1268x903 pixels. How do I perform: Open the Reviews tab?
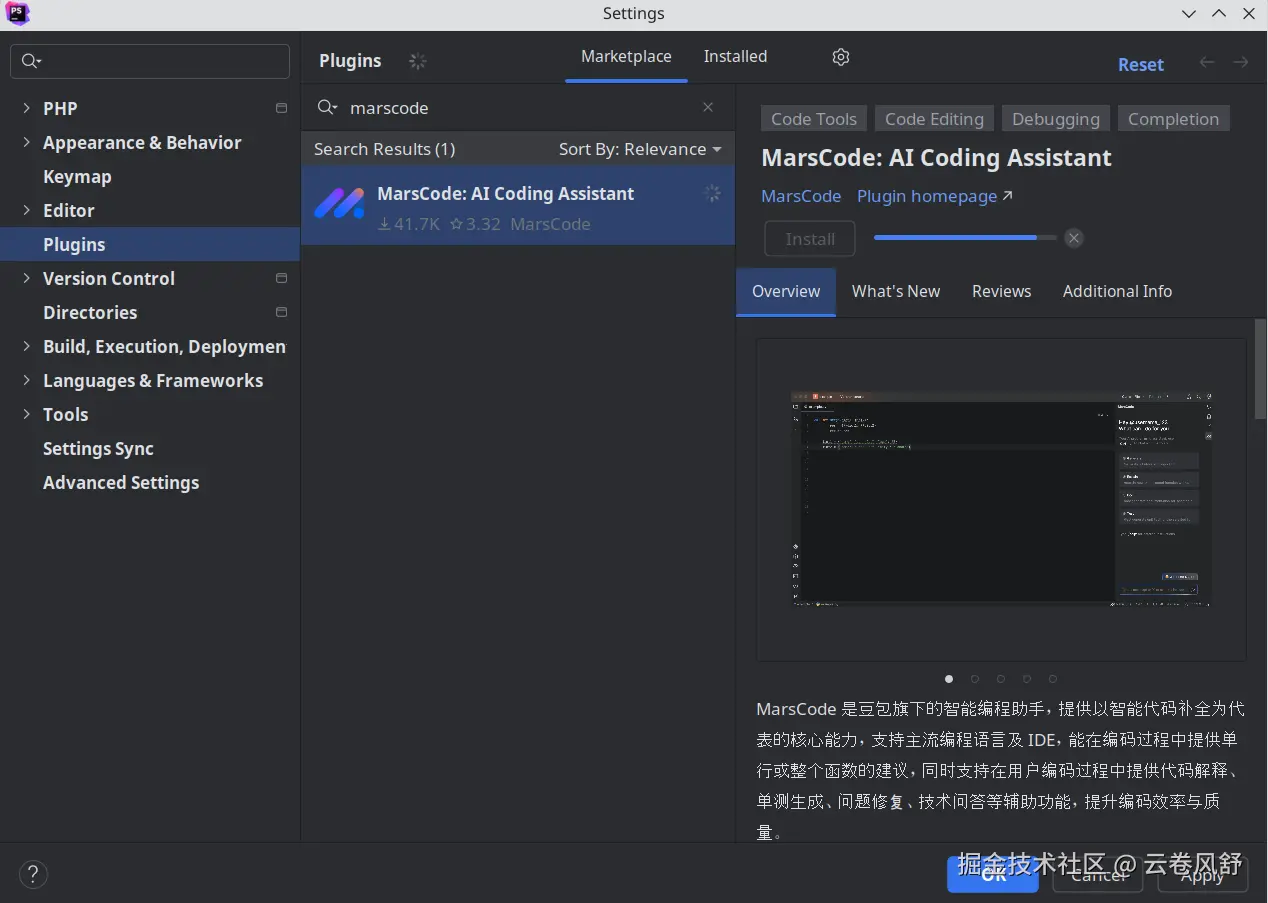tap(1001, 291)
